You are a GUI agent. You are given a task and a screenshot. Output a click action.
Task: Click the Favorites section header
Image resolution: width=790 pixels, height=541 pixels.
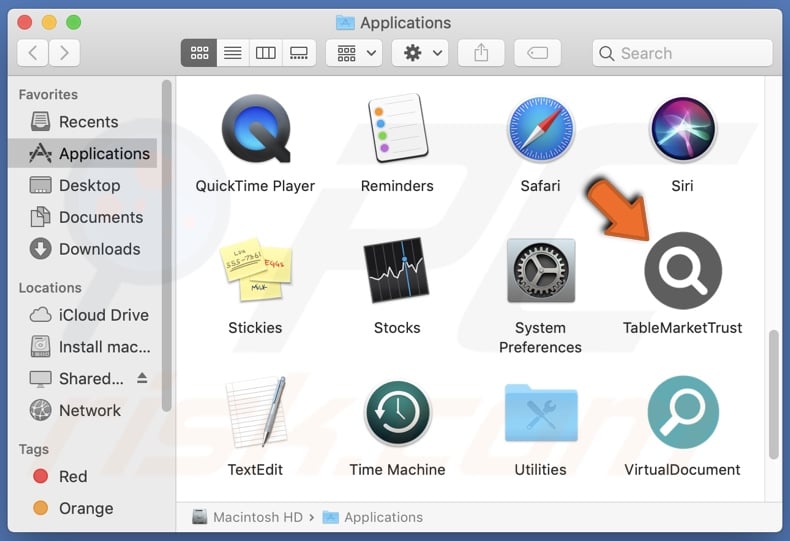(48, 94)
